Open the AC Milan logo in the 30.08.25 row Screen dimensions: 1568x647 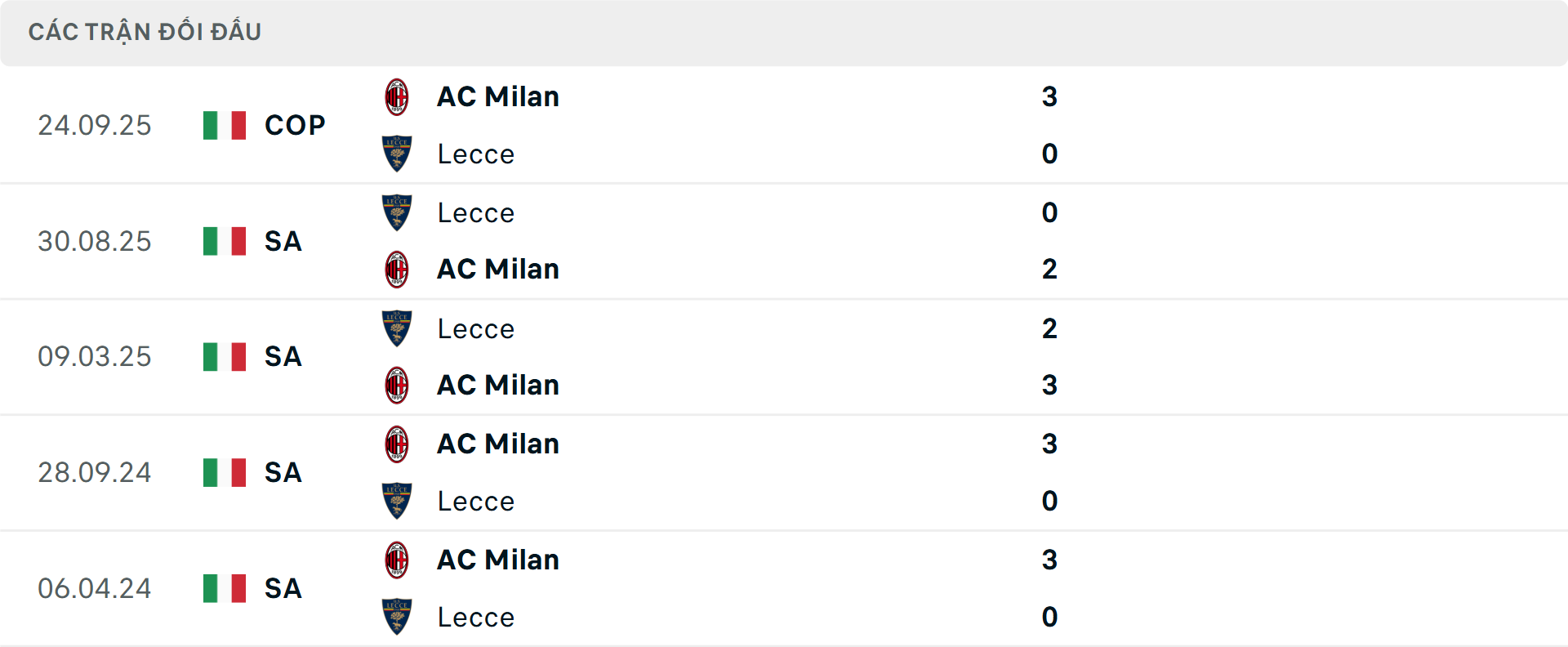click(398, 269)
